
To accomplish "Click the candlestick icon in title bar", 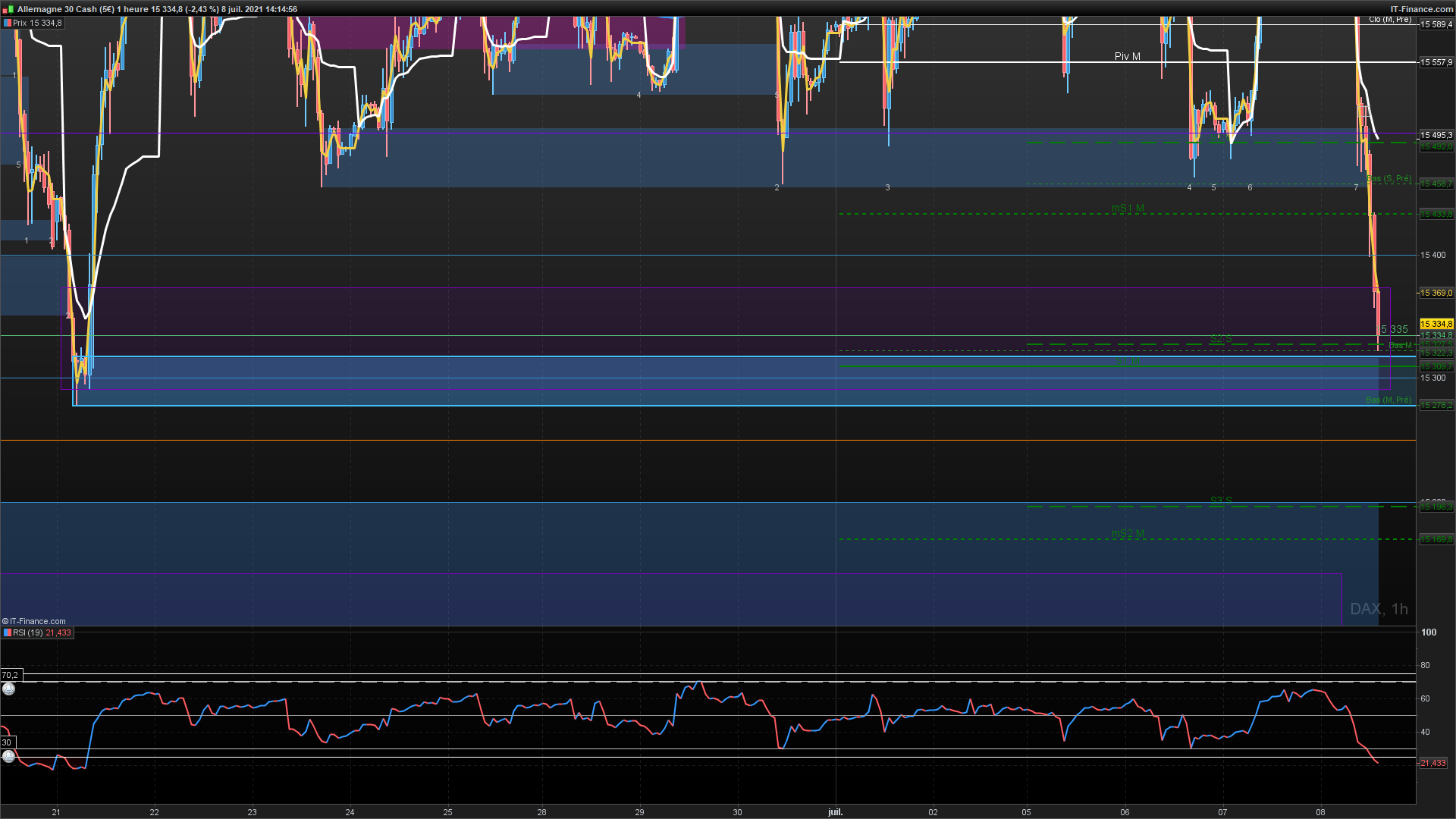I will (x=9, y=9).
